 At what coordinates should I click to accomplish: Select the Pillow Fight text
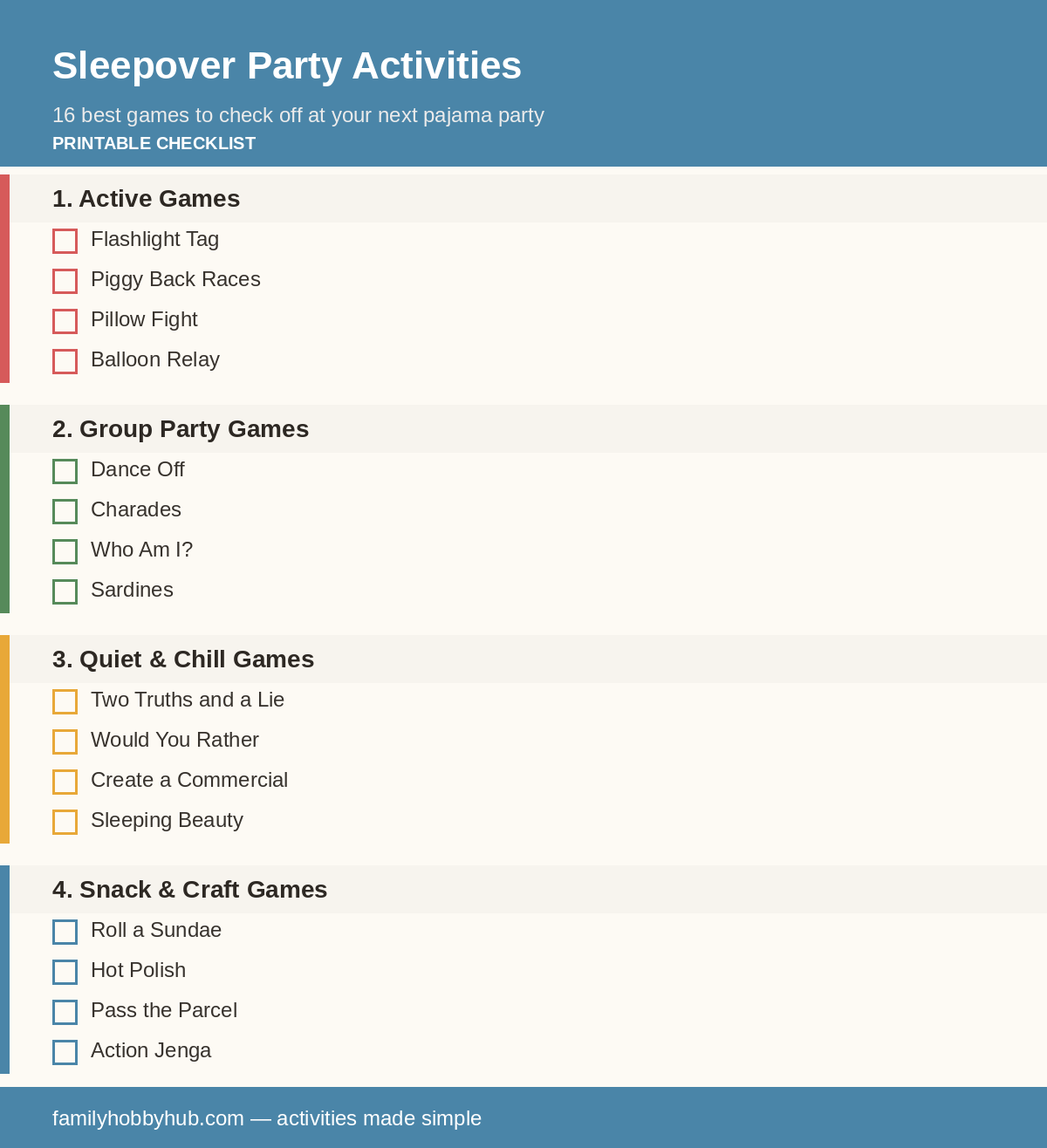(x=144, y=319)
